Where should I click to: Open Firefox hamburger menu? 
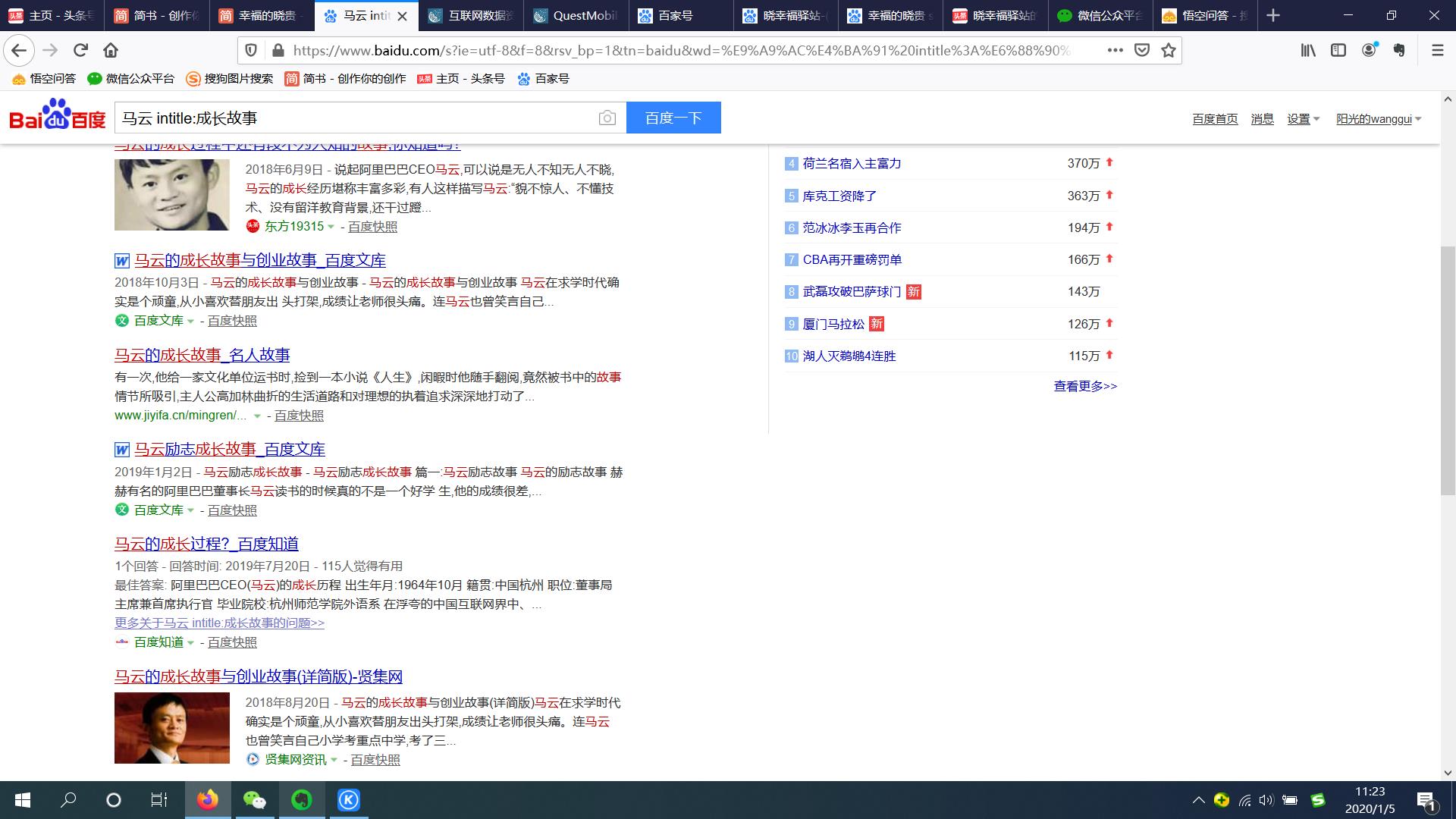1437,50
